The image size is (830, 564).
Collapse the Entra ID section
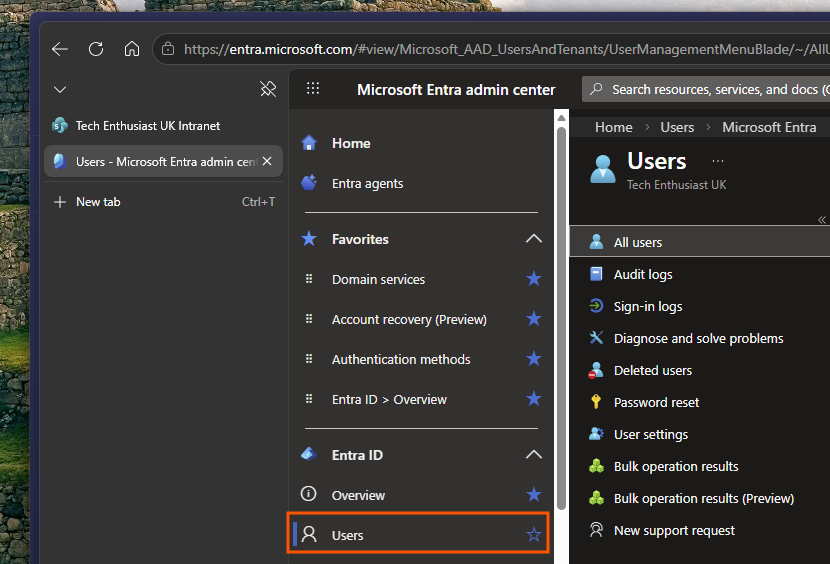coord(534,454)
